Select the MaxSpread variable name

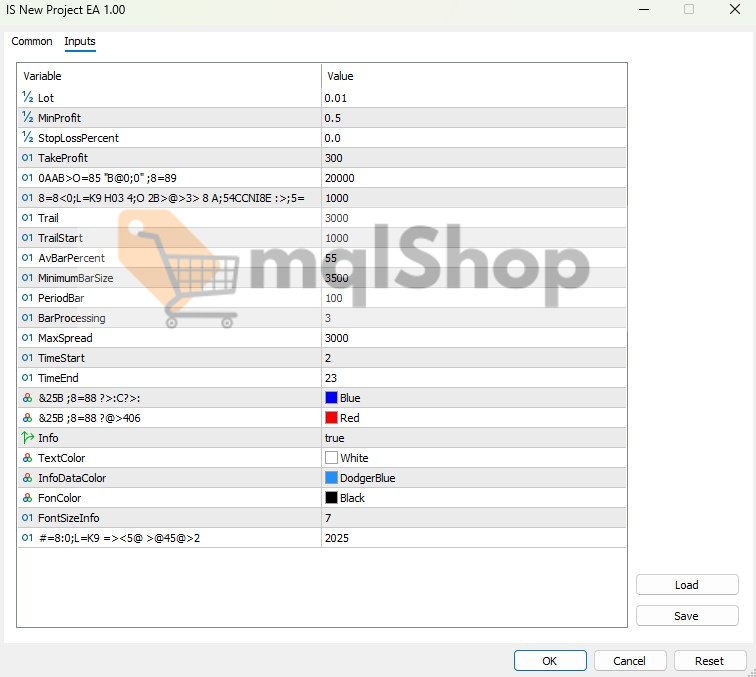65,338
